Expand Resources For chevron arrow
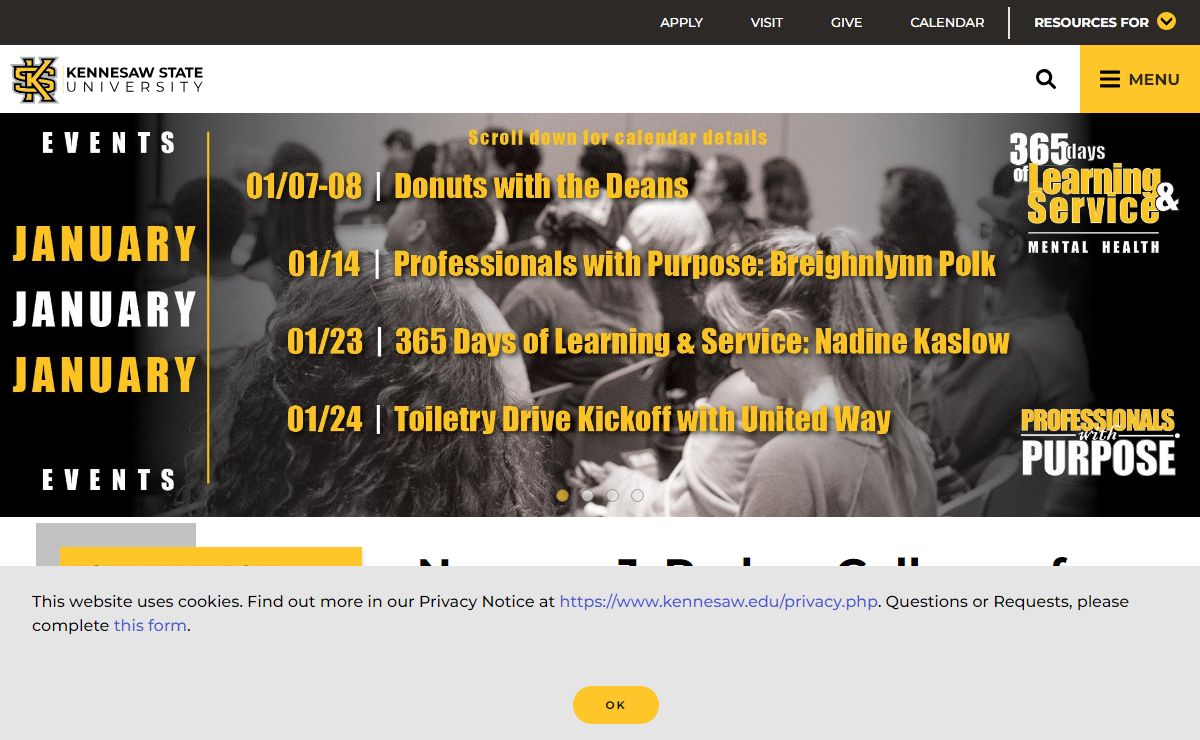 tap(1166, 21)
